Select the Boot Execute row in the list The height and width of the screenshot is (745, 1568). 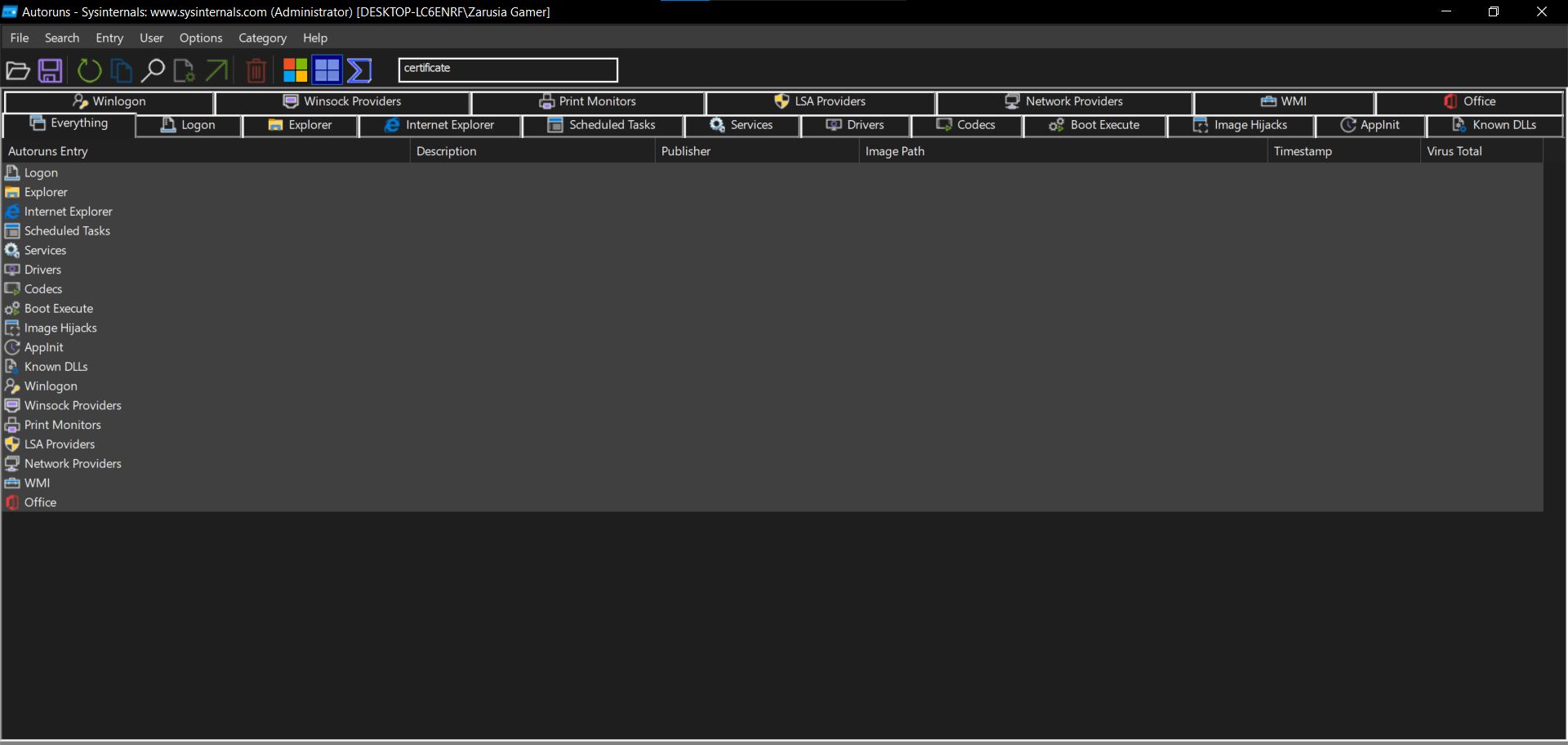773,309
